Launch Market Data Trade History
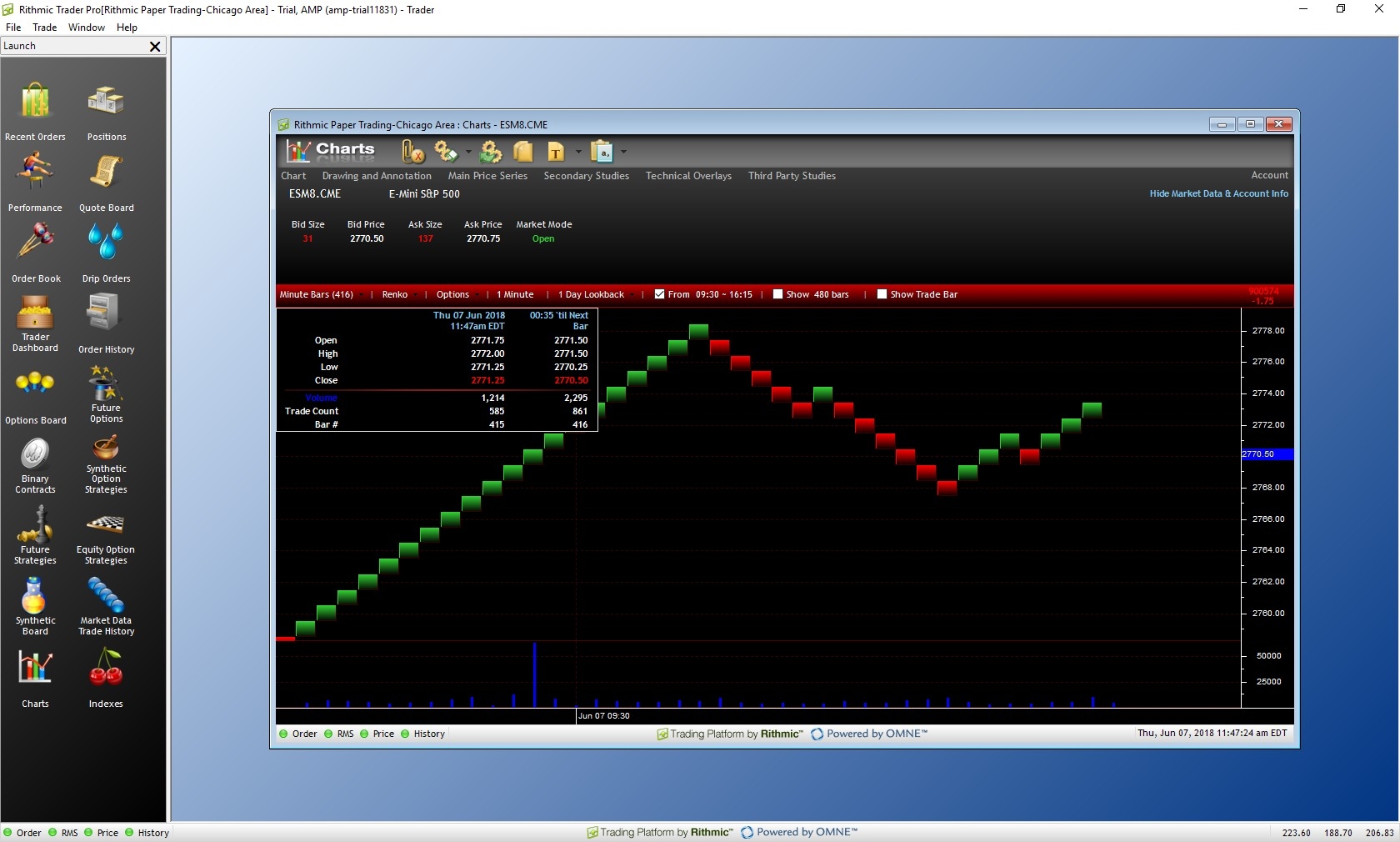 (106, 607)
